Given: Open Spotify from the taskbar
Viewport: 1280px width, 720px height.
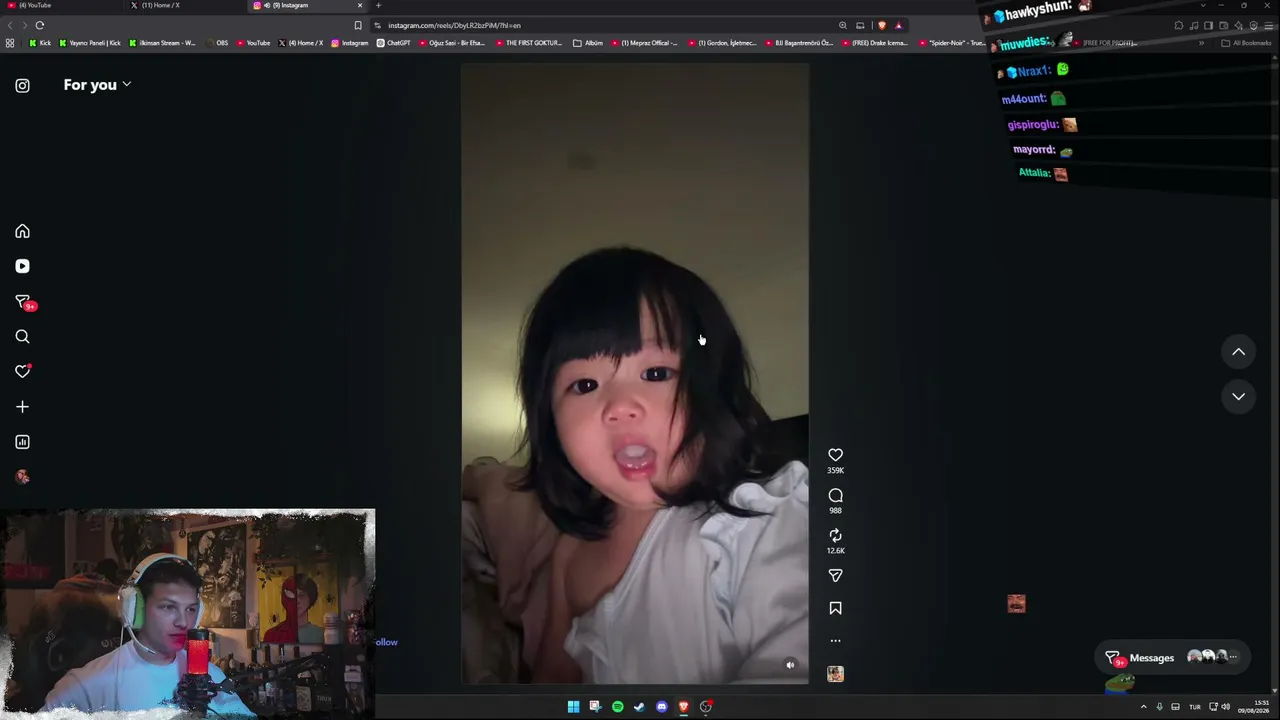Looking at the screenshot, I should pyautogui.click(x=617, y=707).
